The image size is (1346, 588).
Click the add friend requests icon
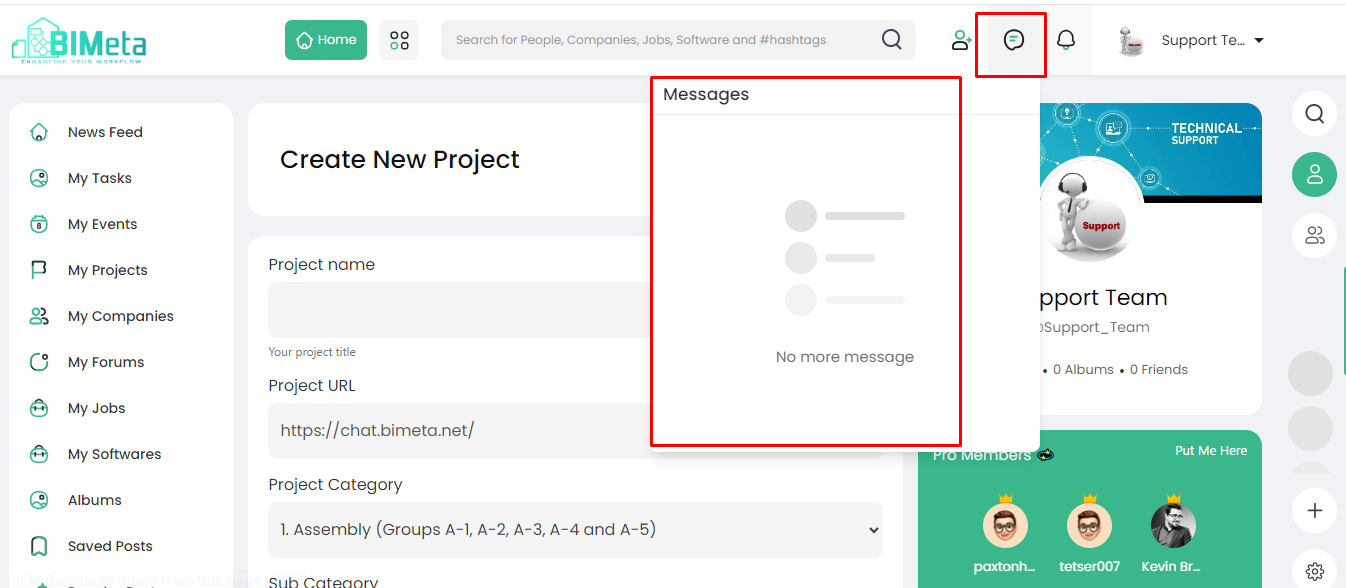(961, 40)
